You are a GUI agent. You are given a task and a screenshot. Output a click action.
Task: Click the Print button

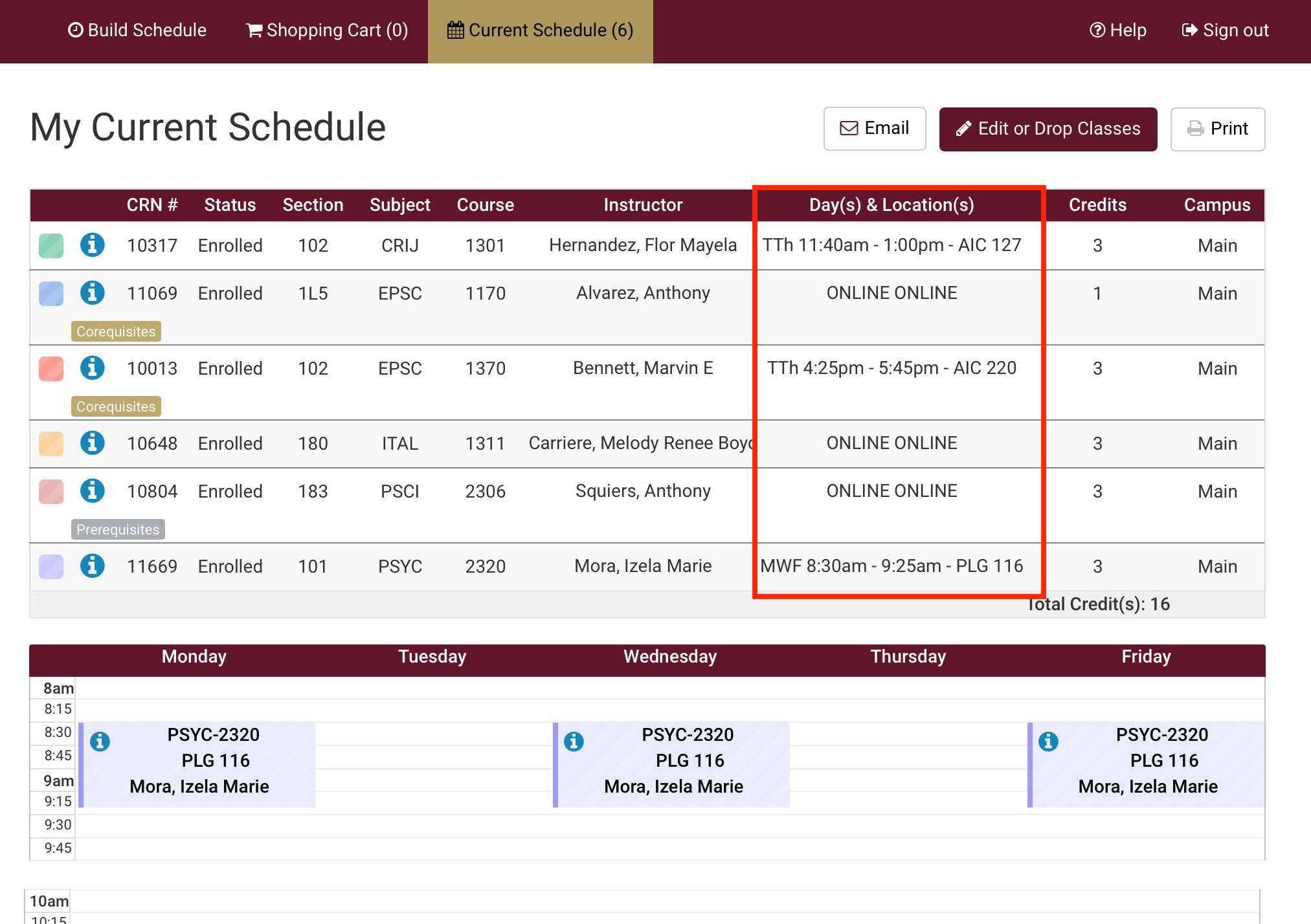point(1217,129)
